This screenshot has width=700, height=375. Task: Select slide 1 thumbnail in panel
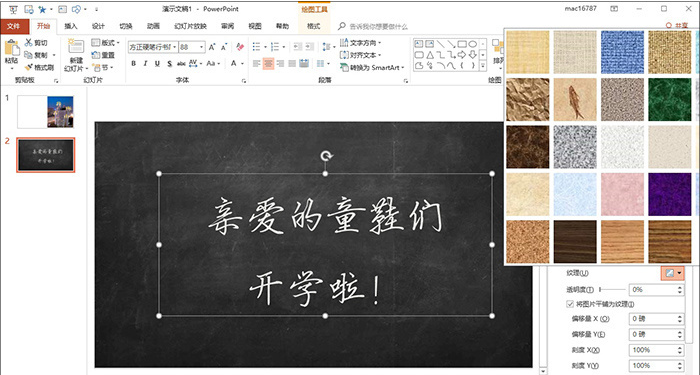45,112
